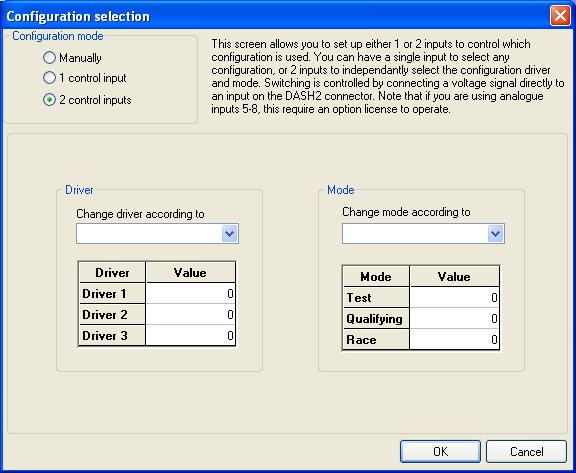Select the 2 control inputs option
Screen dimensions: 576x473
tap(49, 100)
